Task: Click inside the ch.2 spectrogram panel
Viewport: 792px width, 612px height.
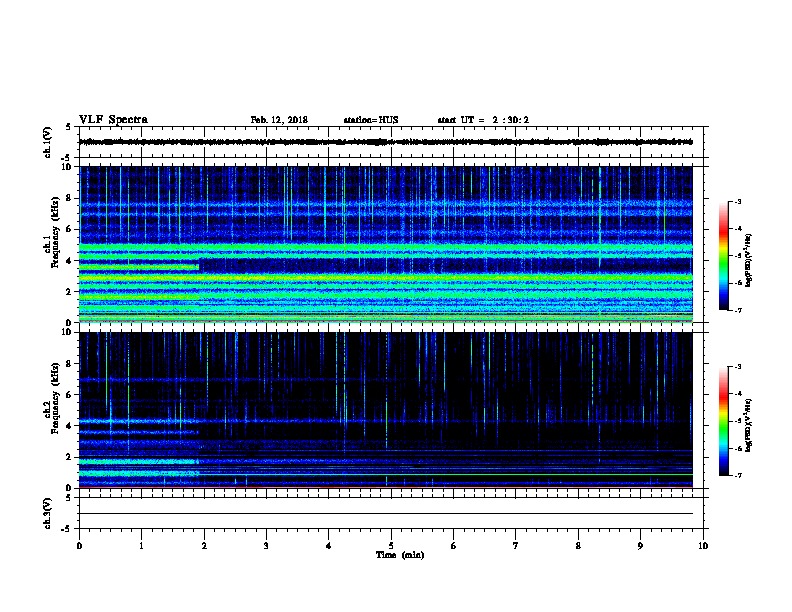Action: click(x=386, y=410)
